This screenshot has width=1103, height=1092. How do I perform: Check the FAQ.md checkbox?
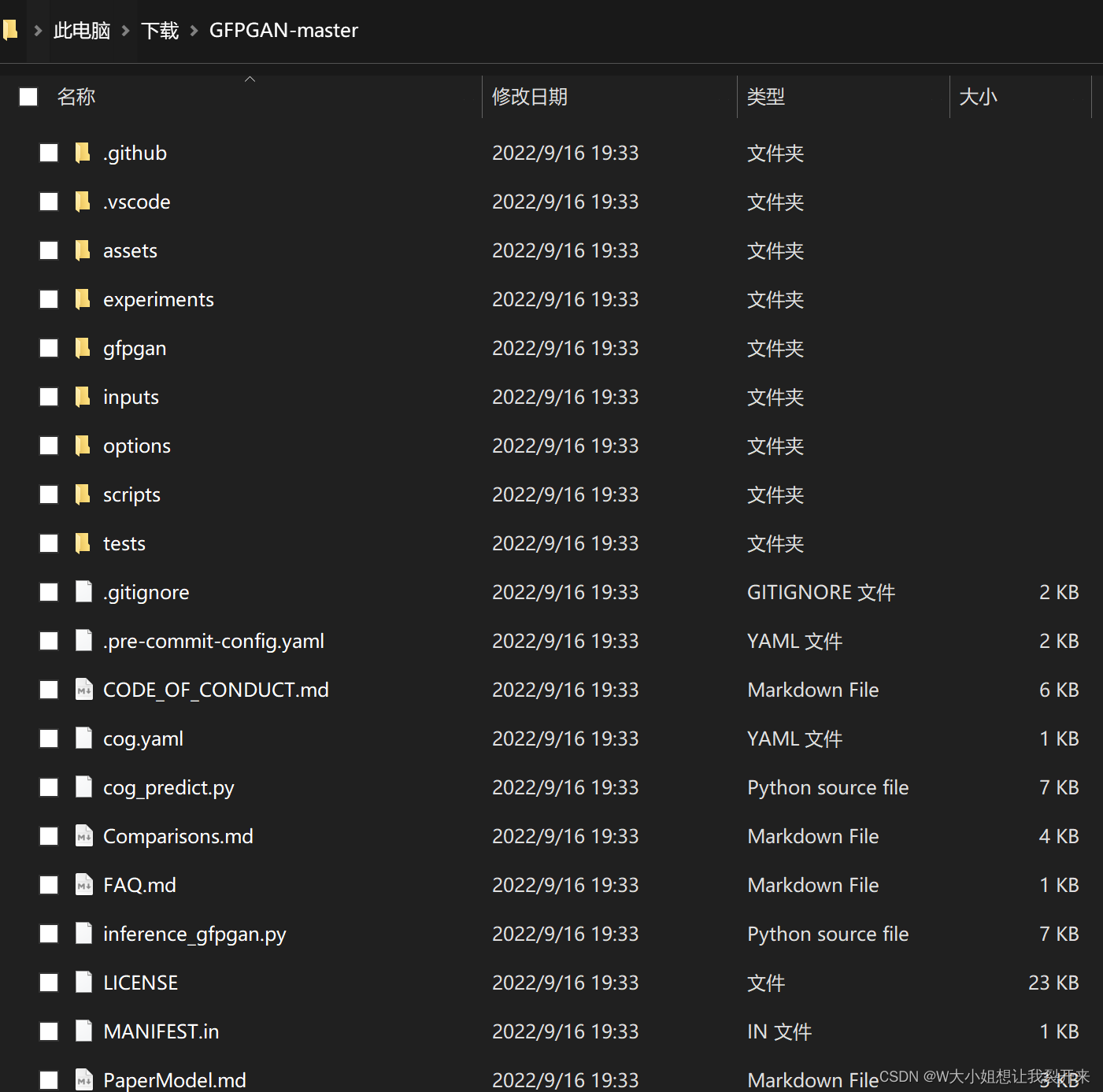click(49, 885)
